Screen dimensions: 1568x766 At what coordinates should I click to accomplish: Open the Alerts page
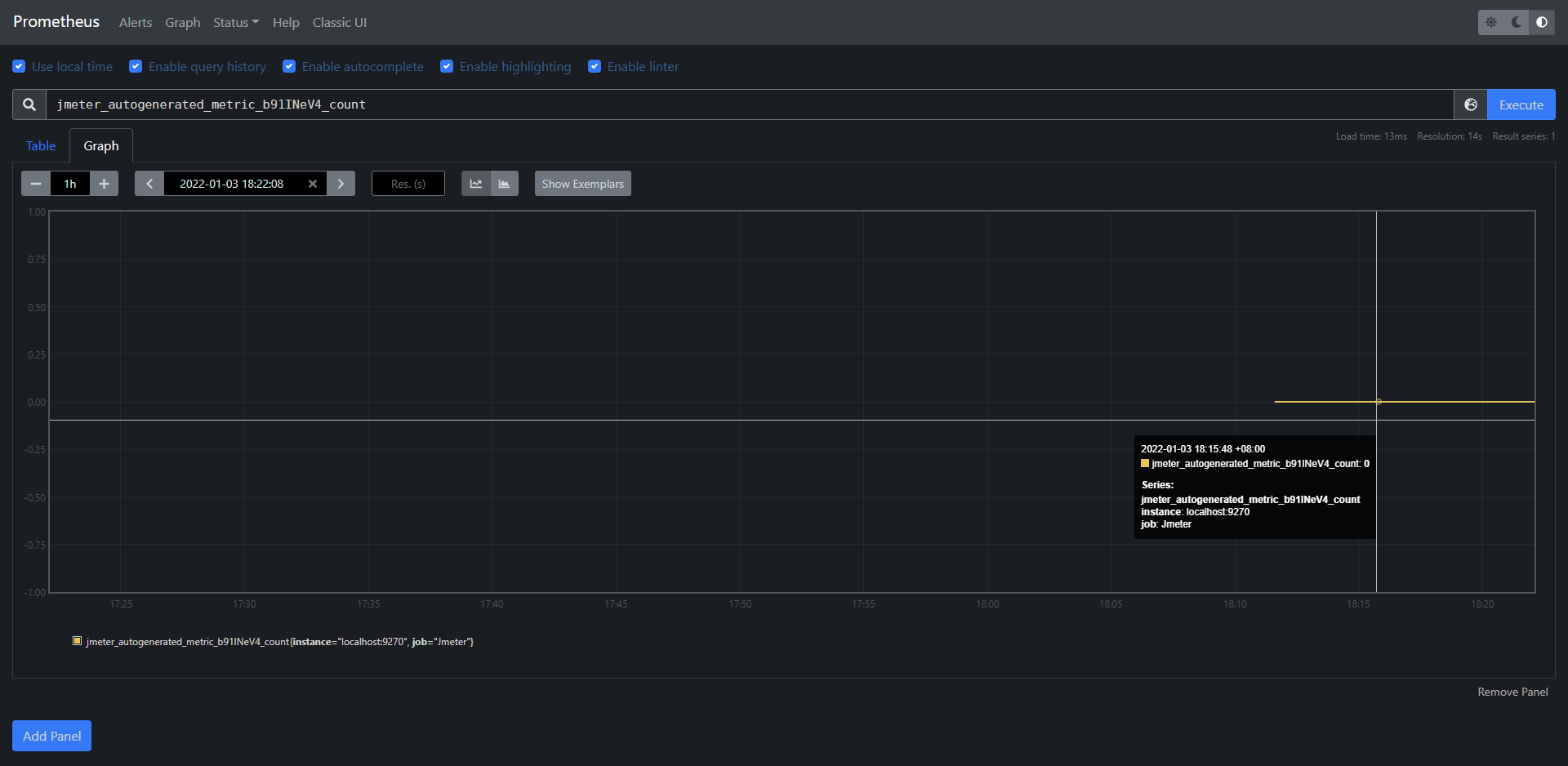pos(135,22)
